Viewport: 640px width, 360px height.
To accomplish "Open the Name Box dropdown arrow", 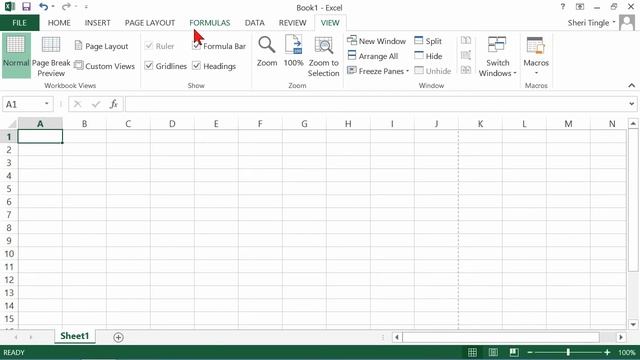I will [47, 104].
